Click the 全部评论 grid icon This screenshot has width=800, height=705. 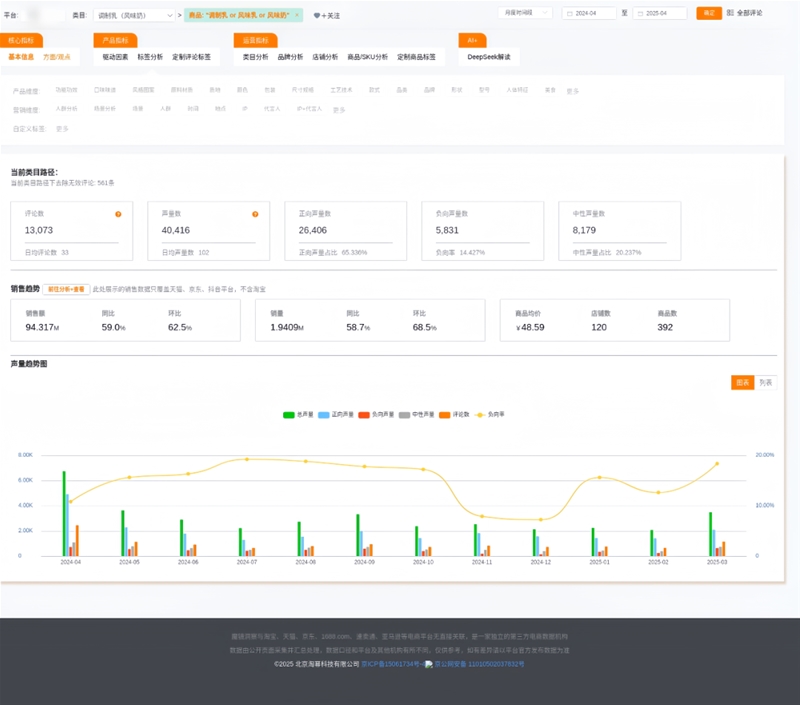click(x=730, y=13)
